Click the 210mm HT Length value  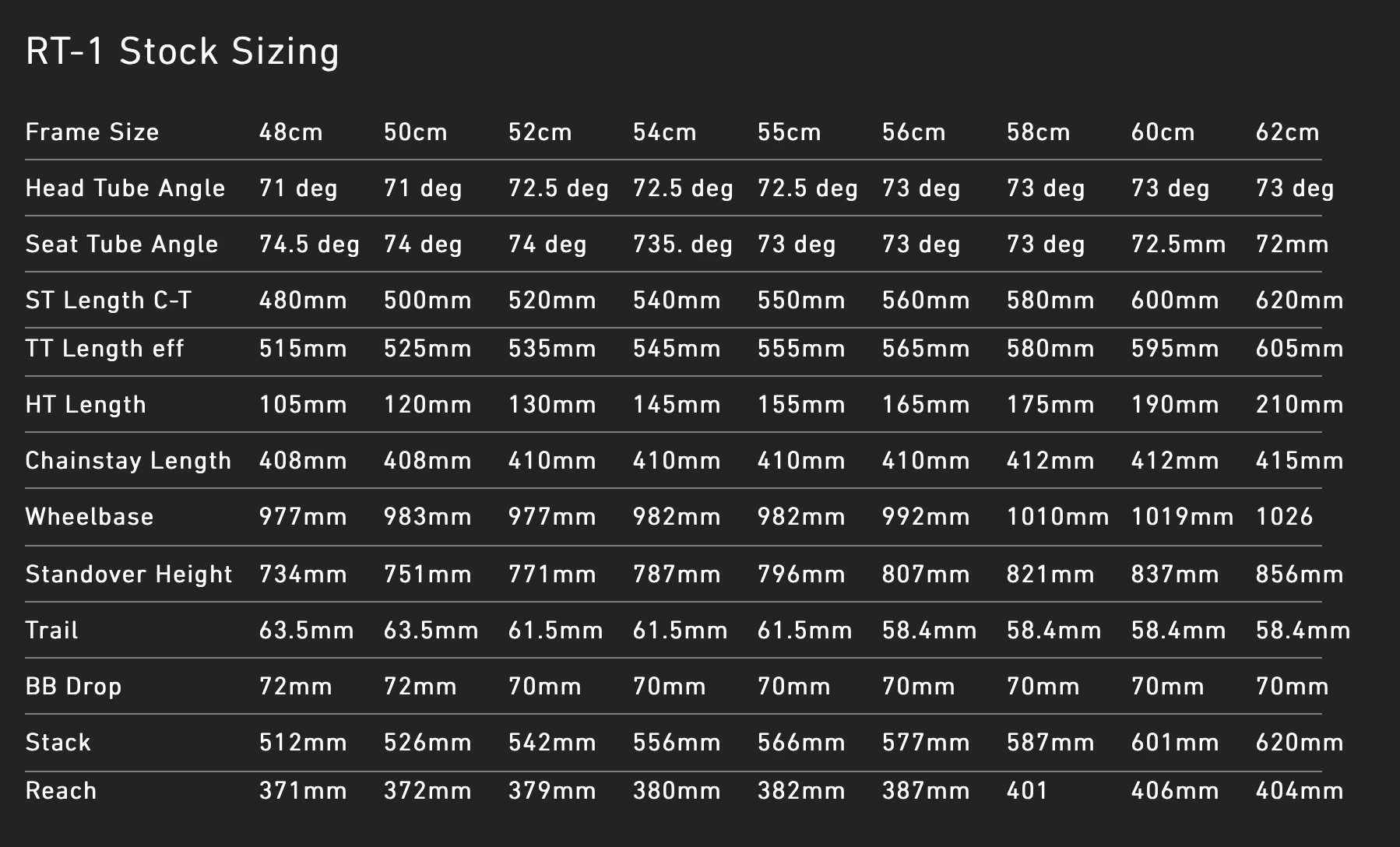(1300, 405)
